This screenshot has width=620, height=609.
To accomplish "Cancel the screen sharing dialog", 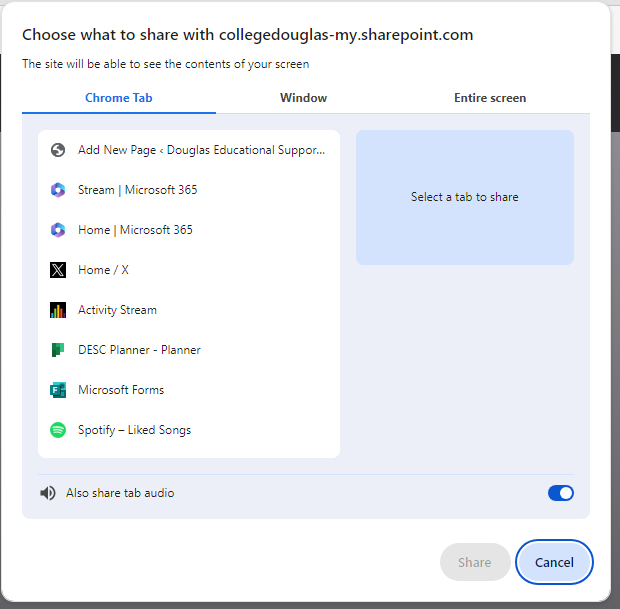I will point(554,562).
